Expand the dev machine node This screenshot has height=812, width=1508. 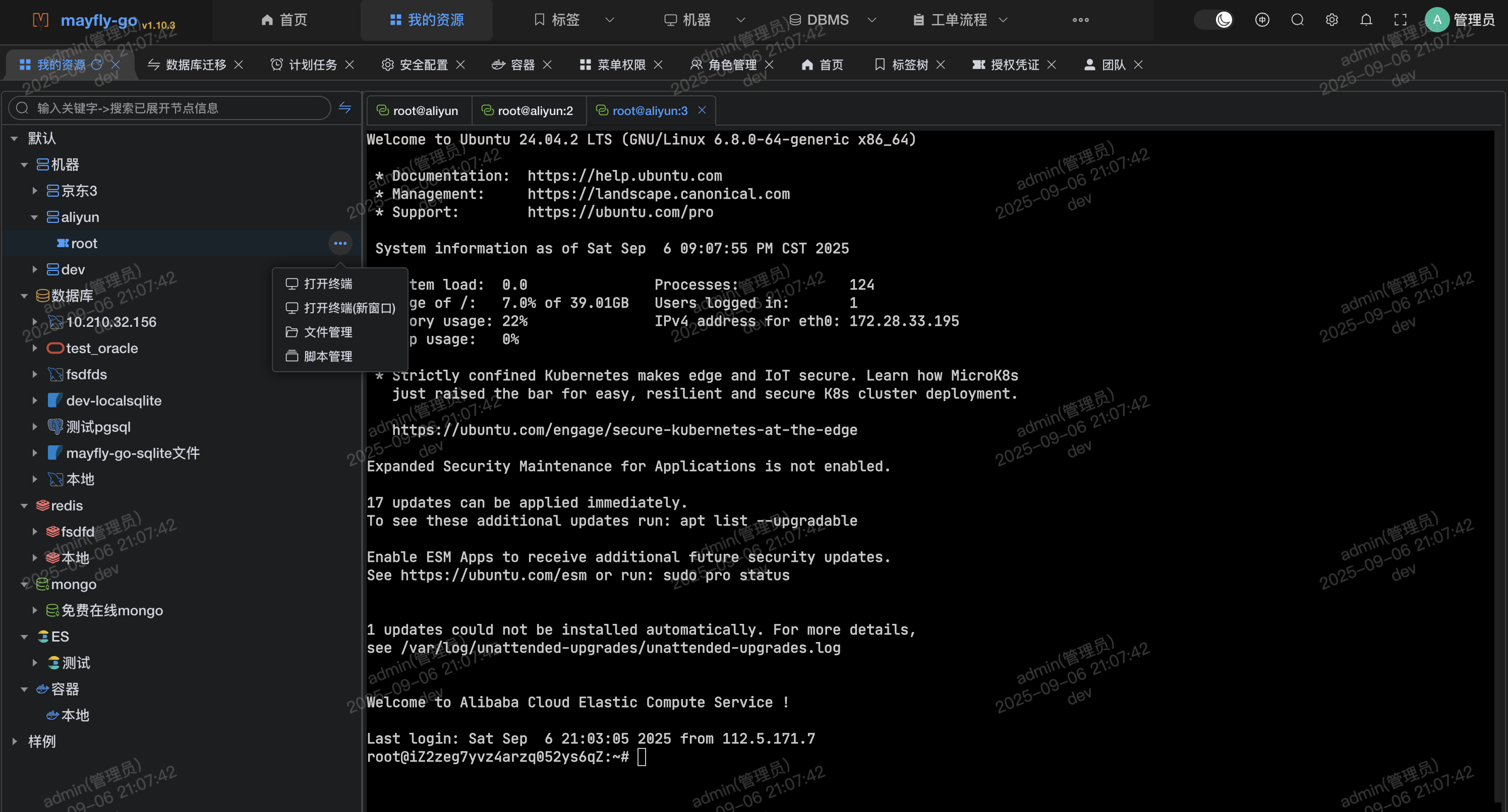coord(34,269)
